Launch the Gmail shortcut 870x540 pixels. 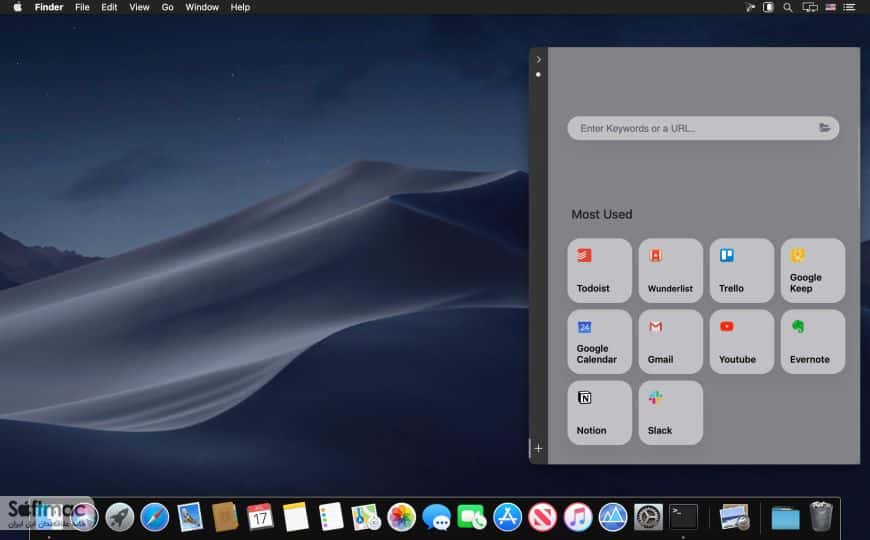[670, 341]
